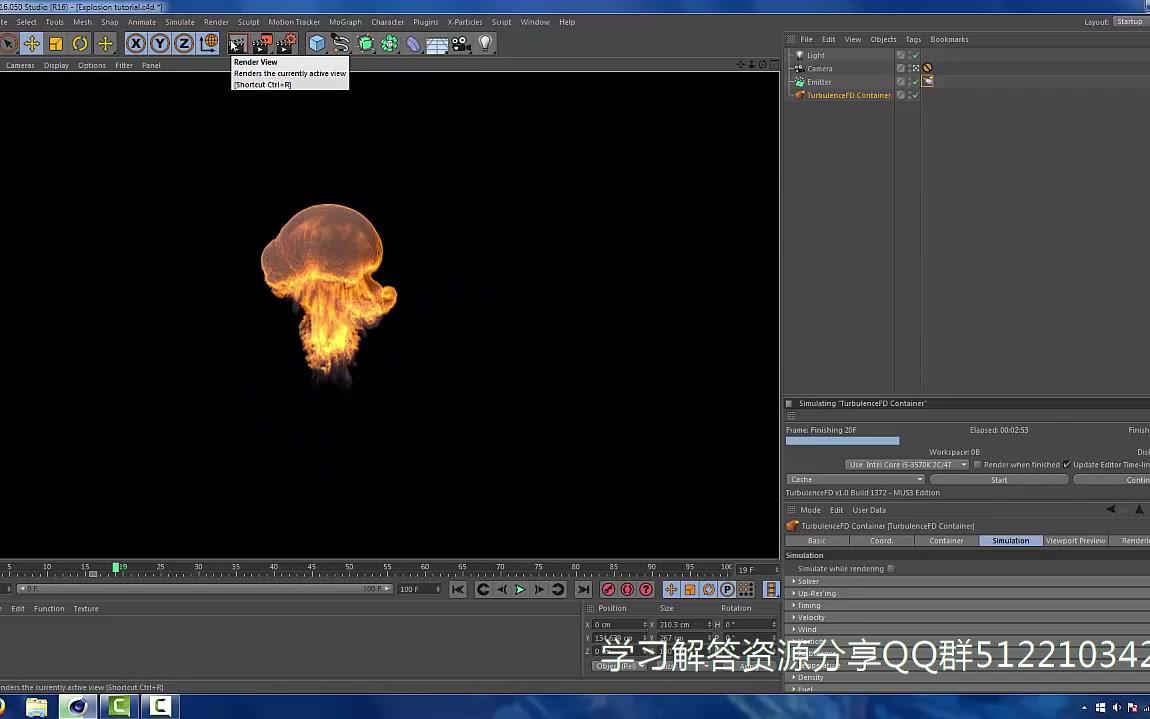Open the Cube primitive icon

pyautogui.click(x=316, y=43)
